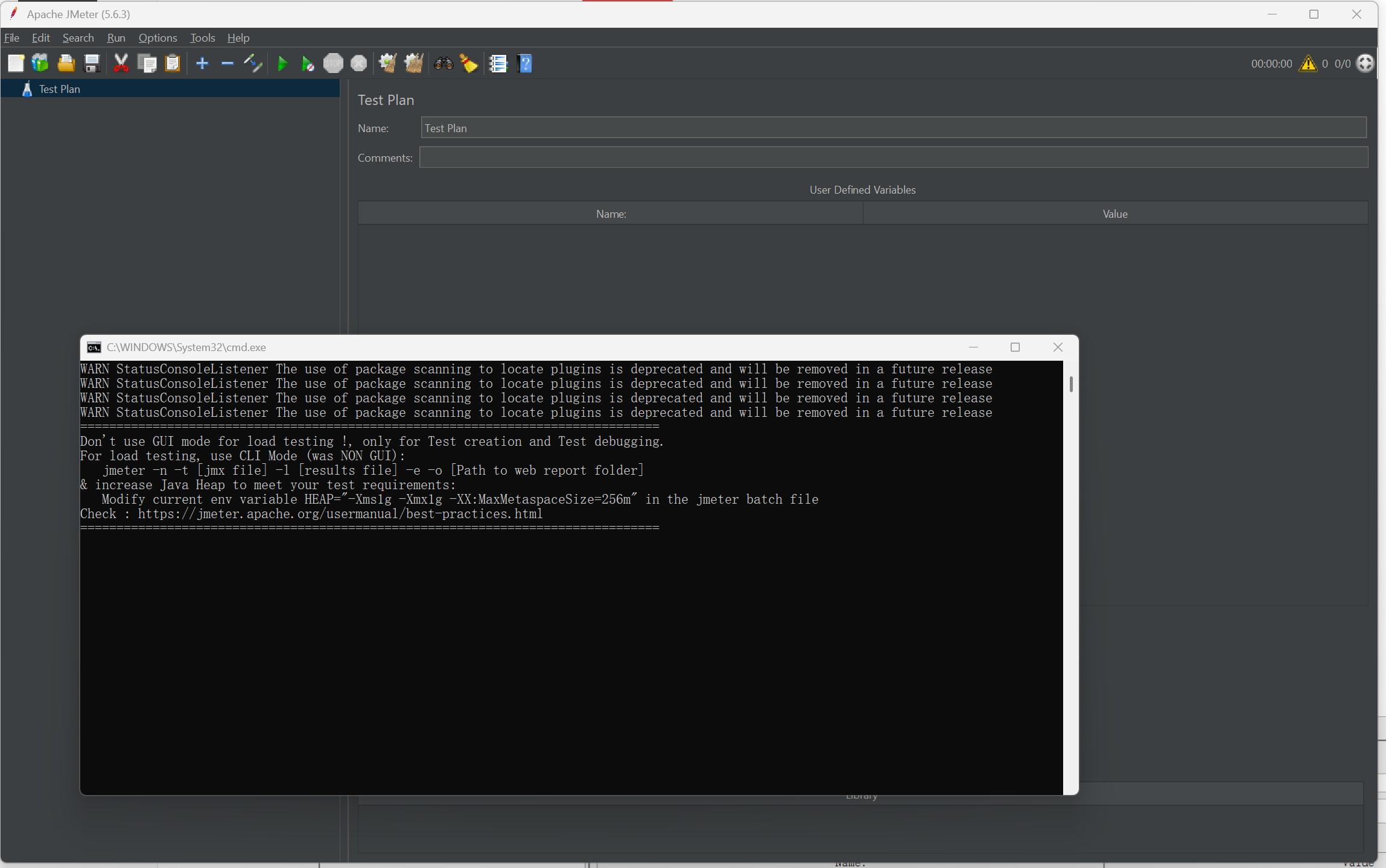The width and height of the screenshot is (1386, 868).
Task: Click the cmd.exe window's title bar icon
Action: (94, 347)
